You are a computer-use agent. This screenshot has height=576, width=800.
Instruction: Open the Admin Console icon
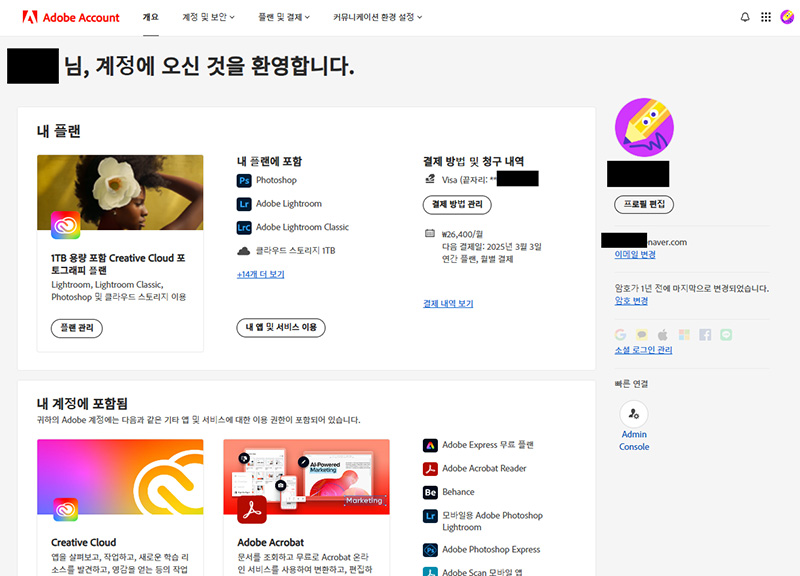pos(634,414)
